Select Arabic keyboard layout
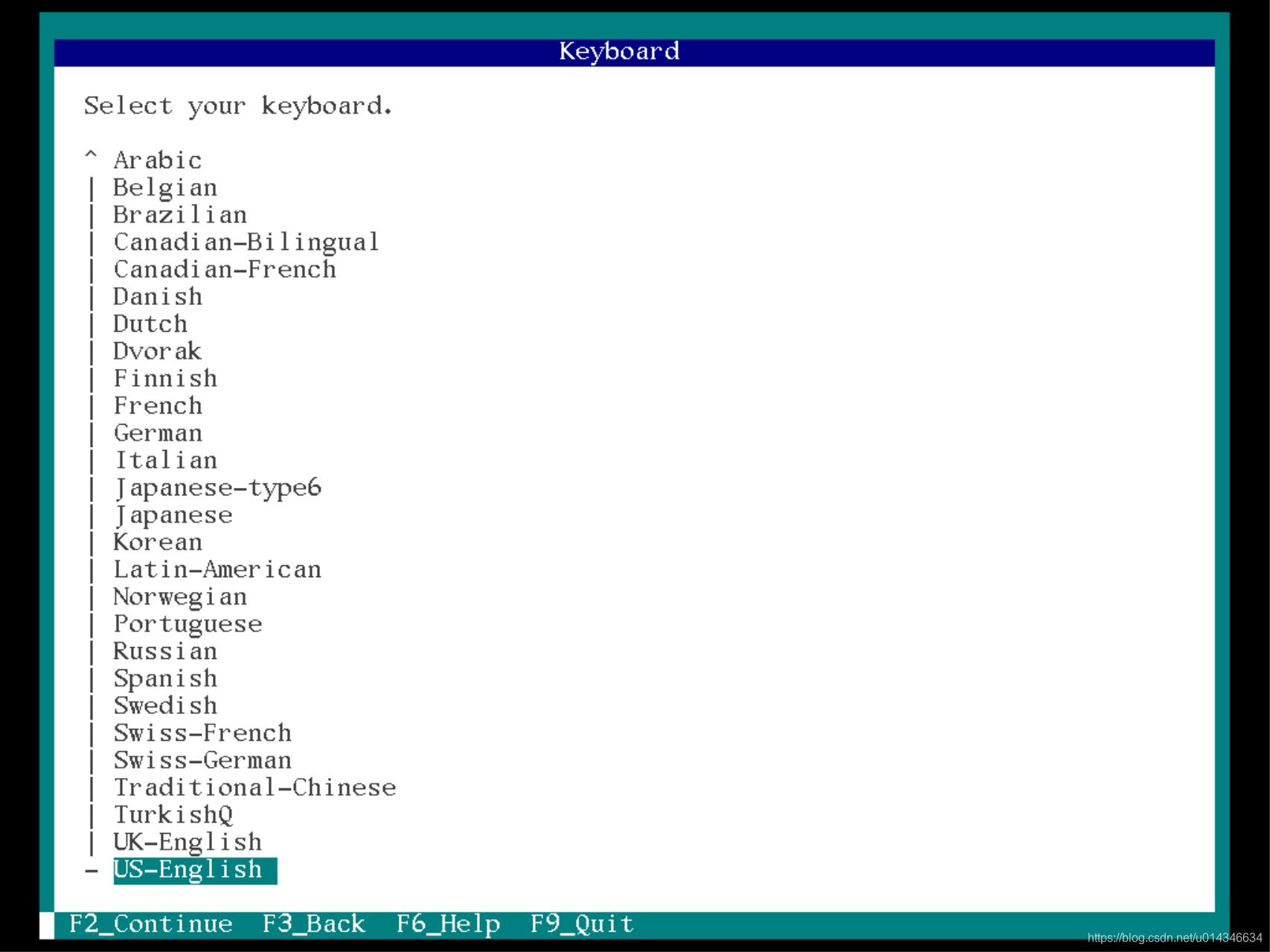The height and width of the screenshot is (952, 1270). click(x=158, y=160)
